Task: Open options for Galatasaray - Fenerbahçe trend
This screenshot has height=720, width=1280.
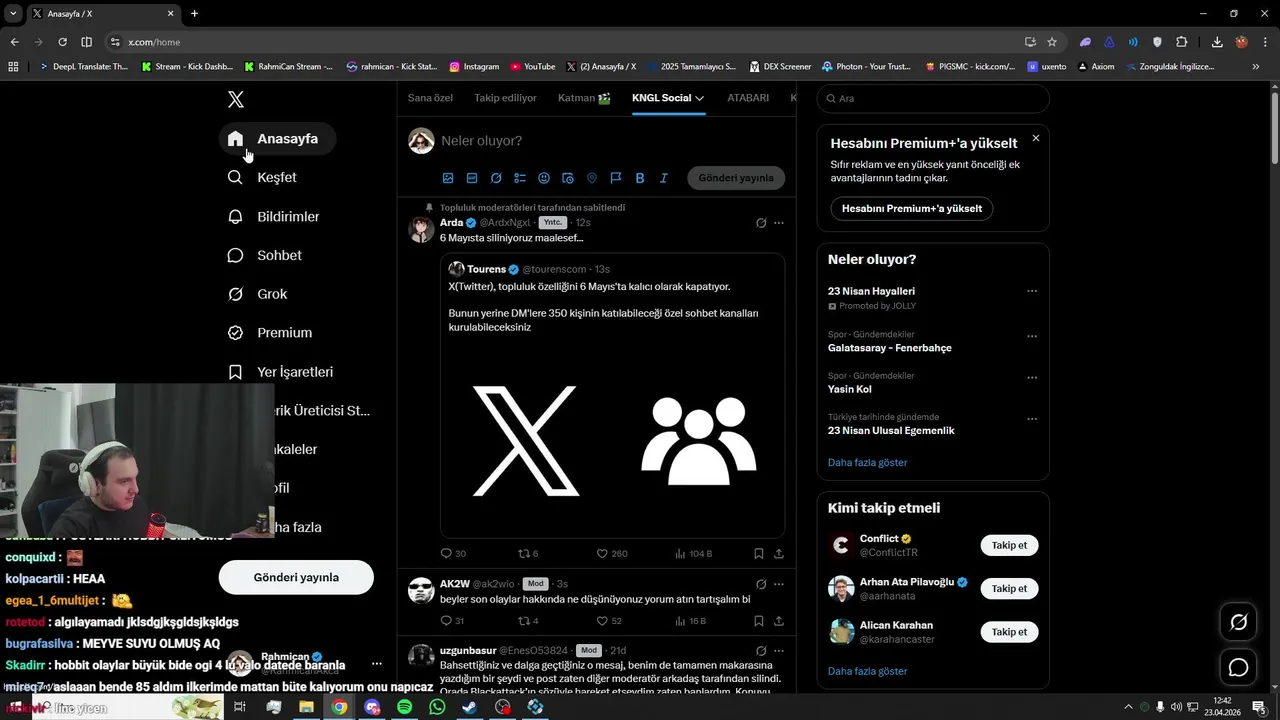Action: pos(1032,336)
